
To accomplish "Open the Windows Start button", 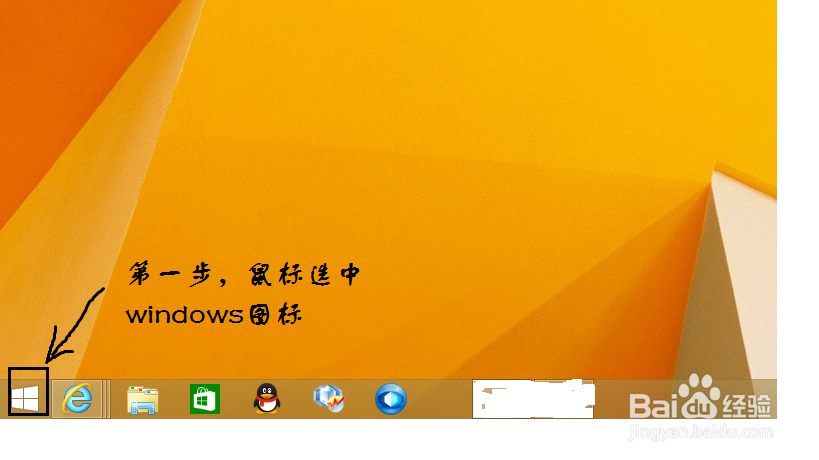I will [x=25, y=398].
